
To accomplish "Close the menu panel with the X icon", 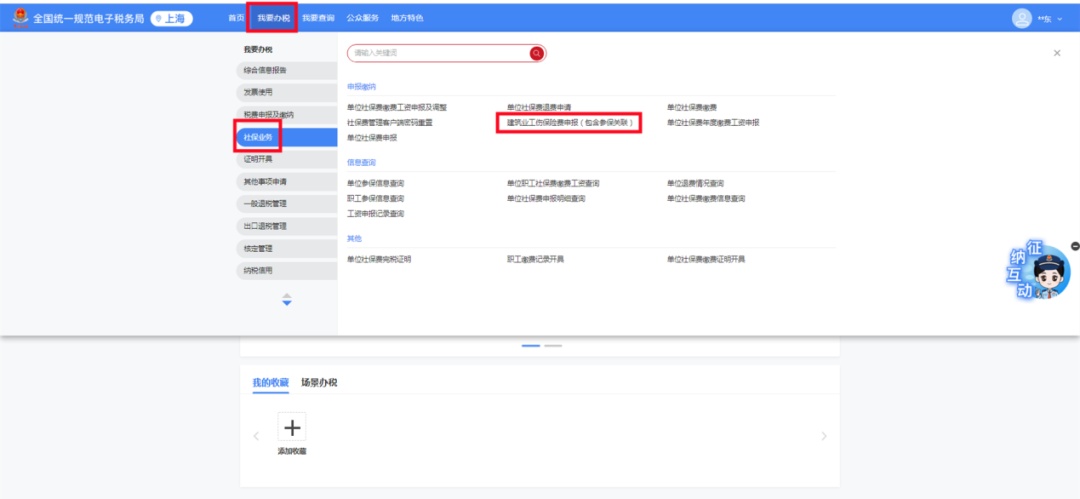I will tap(1057, 53).
